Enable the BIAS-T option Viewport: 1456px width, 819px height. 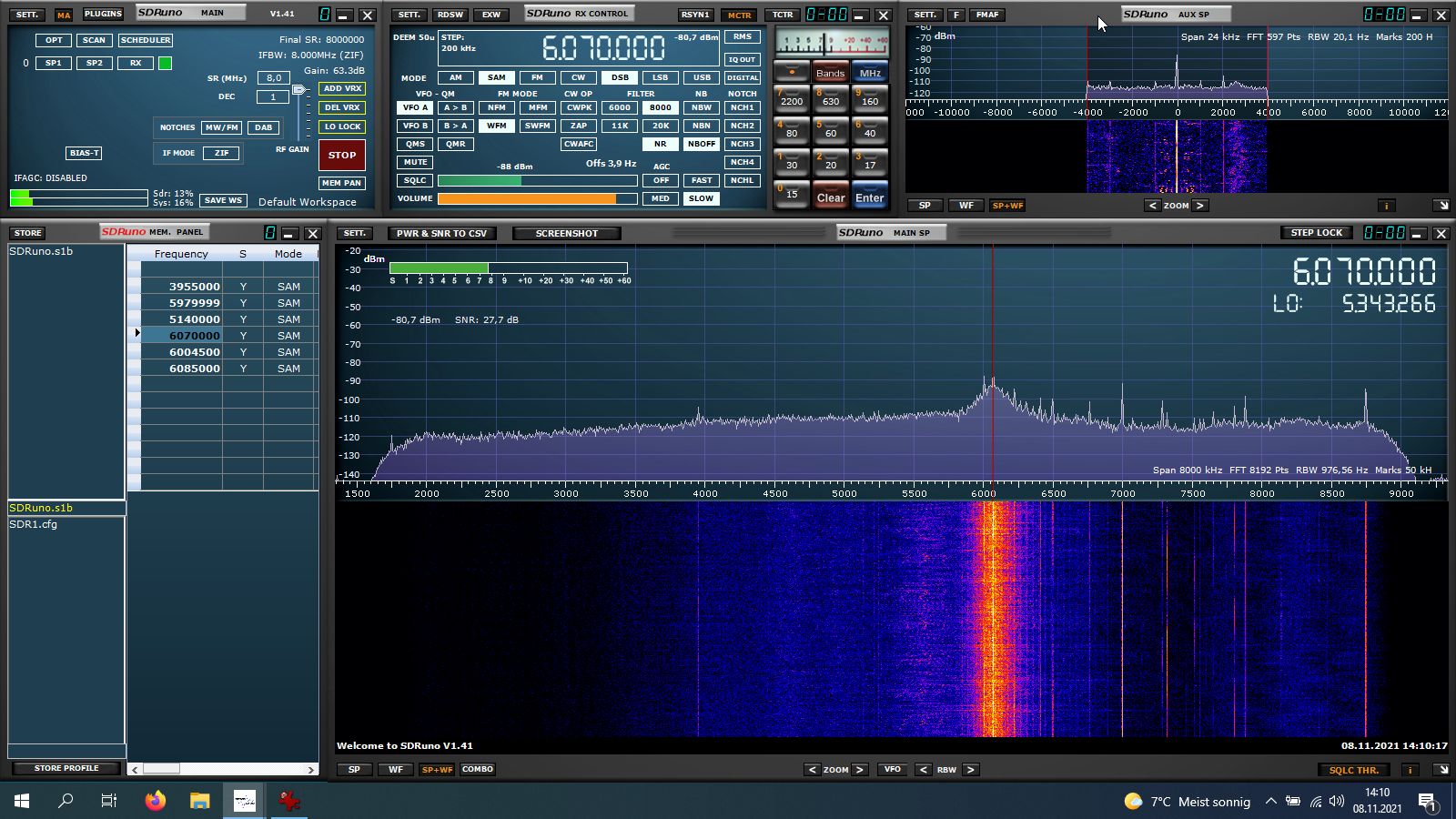[x=84, y=153]
